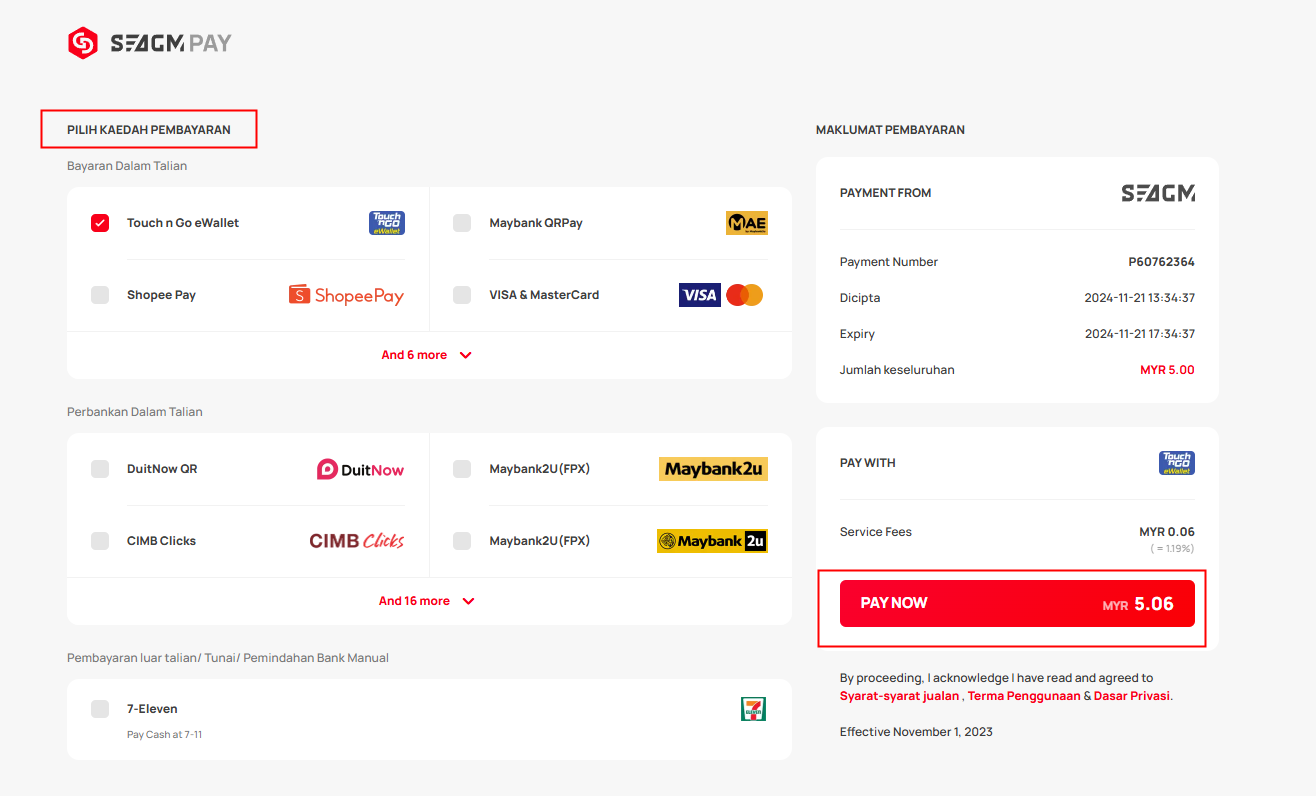The height and width of the screenshot is (796, 1316).
Task: Click the service fee MYR 0.06
Action: [1167, 532]
